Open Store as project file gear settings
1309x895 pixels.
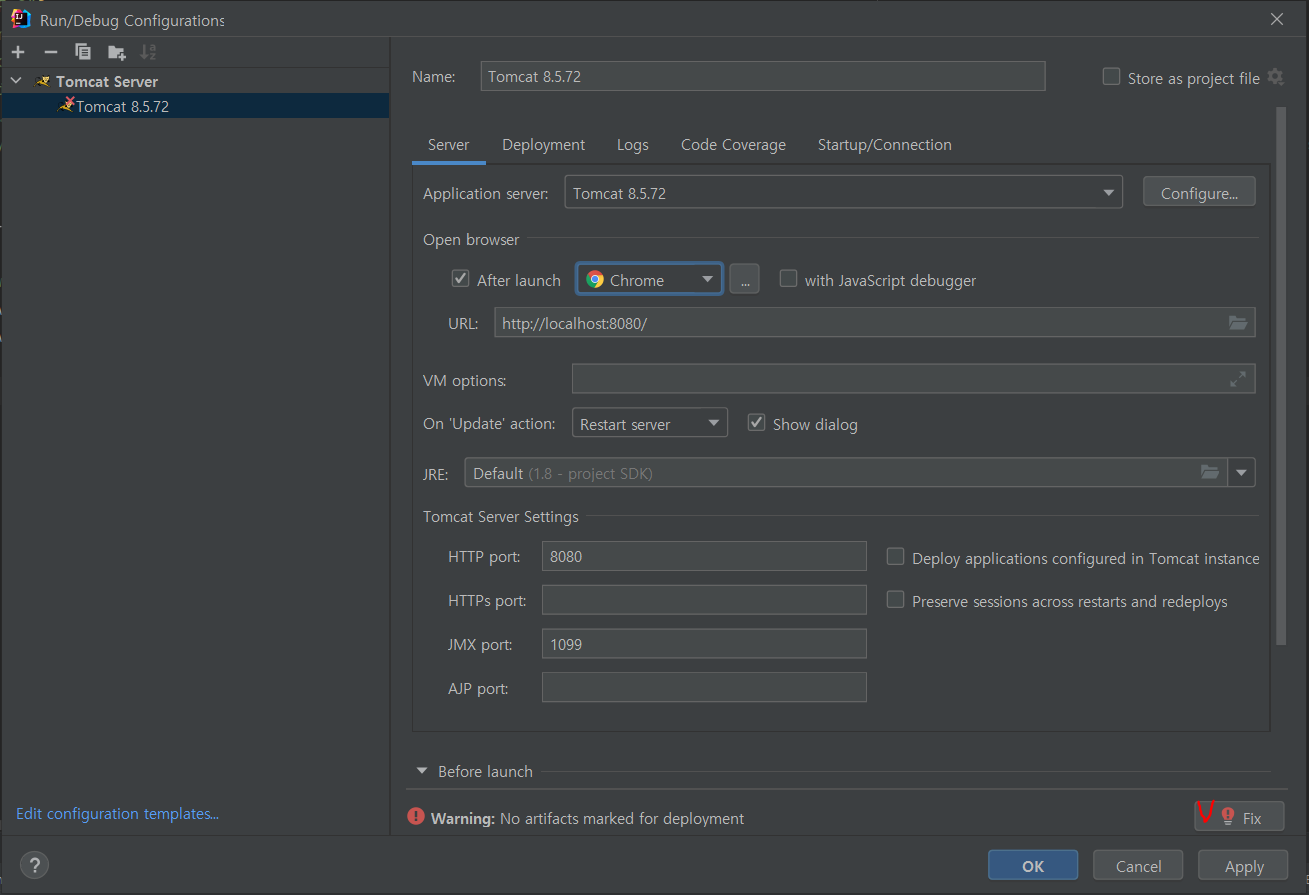click(1275, 77)
